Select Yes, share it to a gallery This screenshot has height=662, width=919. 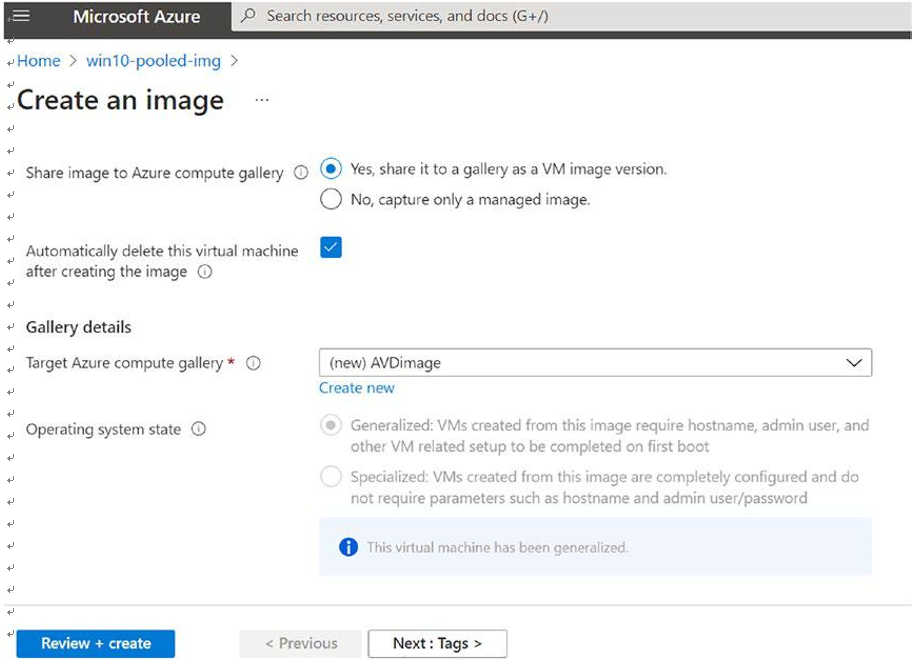[x=331, y=169]
